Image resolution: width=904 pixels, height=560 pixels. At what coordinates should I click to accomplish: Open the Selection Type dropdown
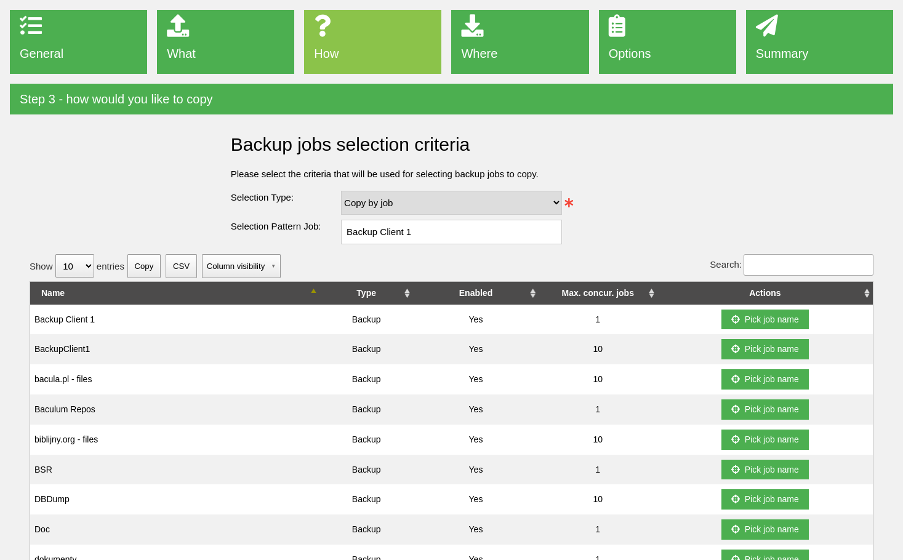(451, 203)
